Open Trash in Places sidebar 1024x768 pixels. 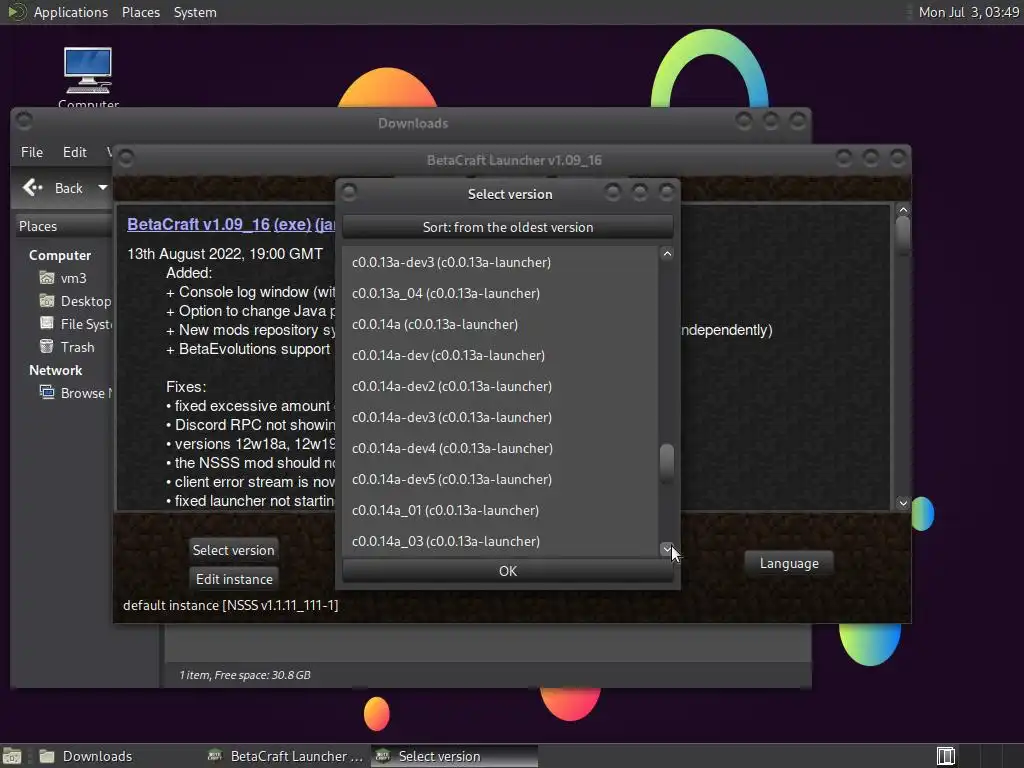(67, 347)
